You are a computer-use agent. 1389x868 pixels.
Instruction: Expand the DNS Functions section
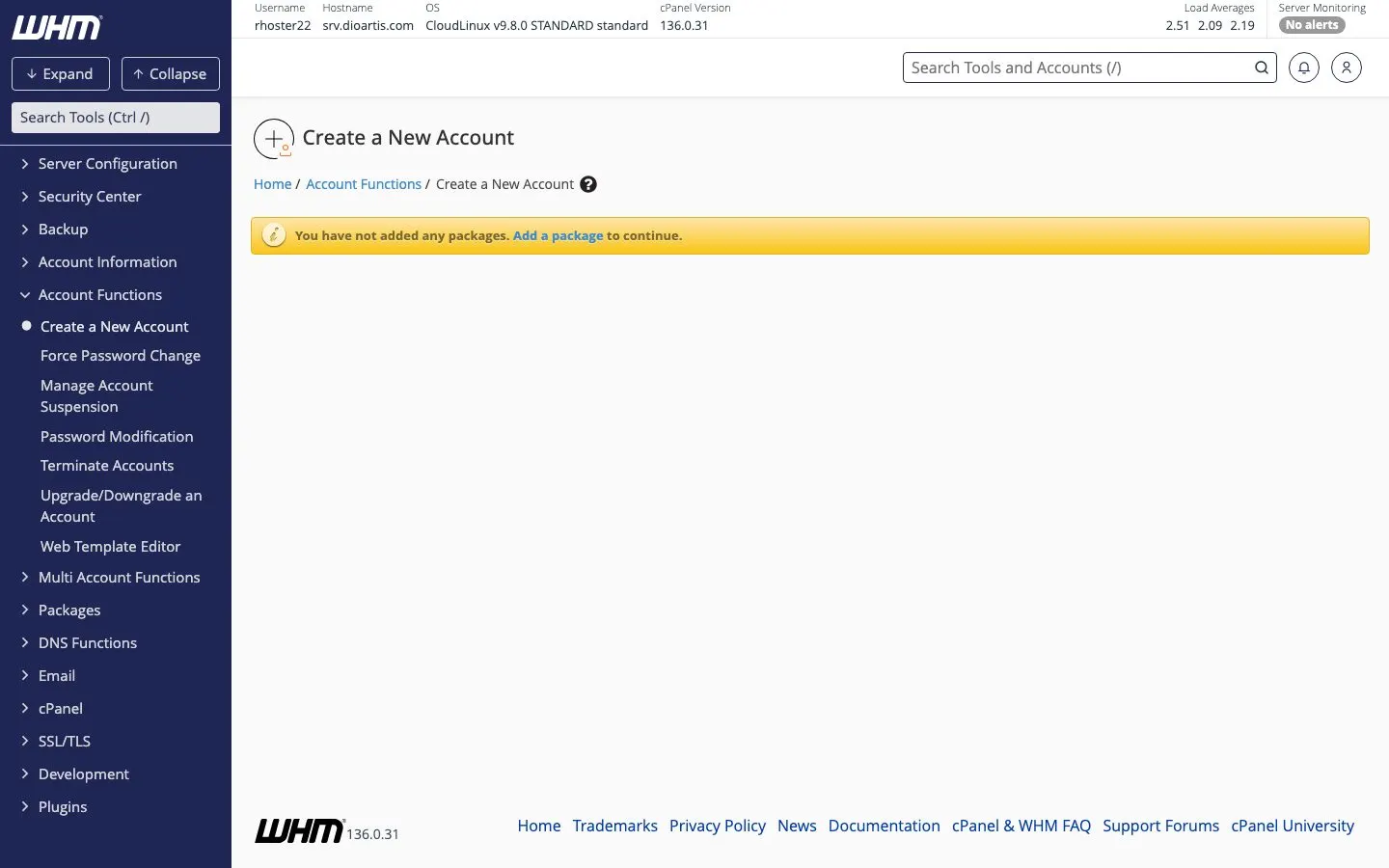pyautogui.click(x=88, y=643)
